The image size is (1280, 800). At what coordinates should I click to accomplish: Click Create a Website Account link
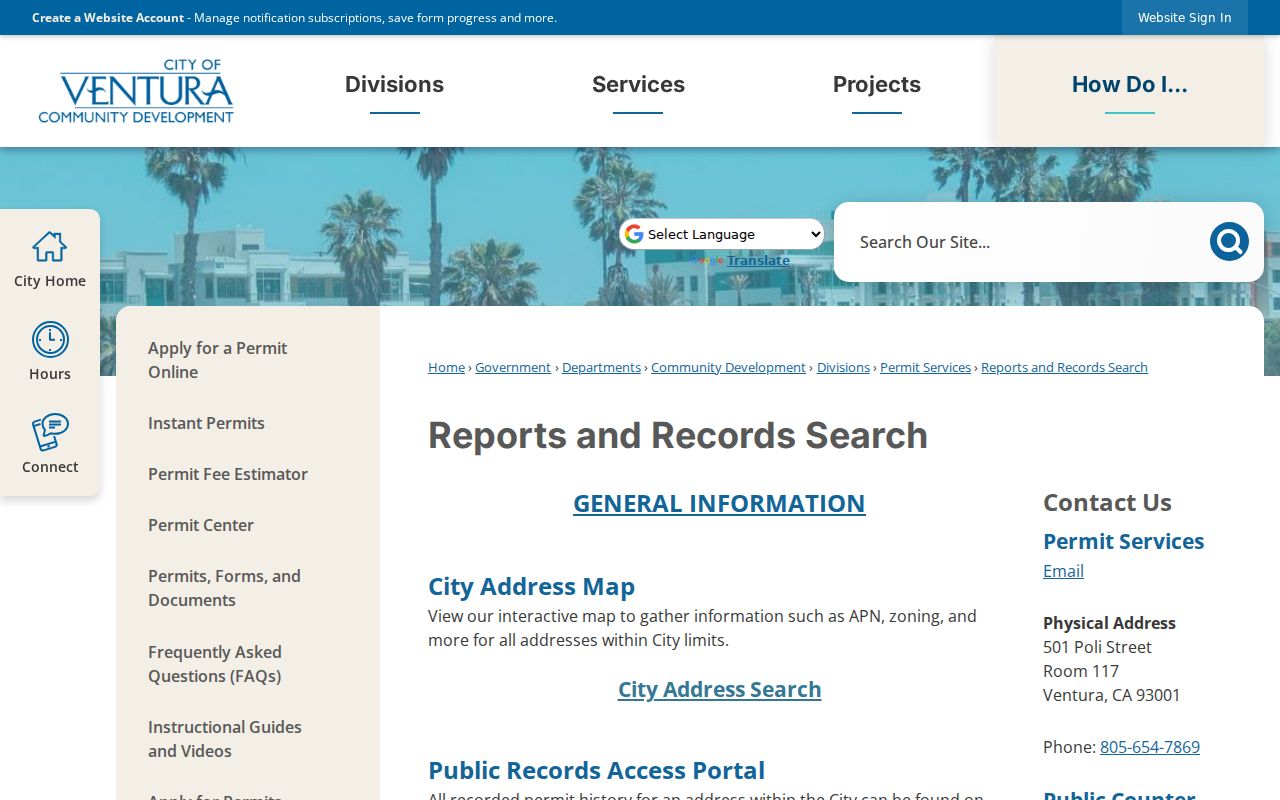tap(108, 18)
